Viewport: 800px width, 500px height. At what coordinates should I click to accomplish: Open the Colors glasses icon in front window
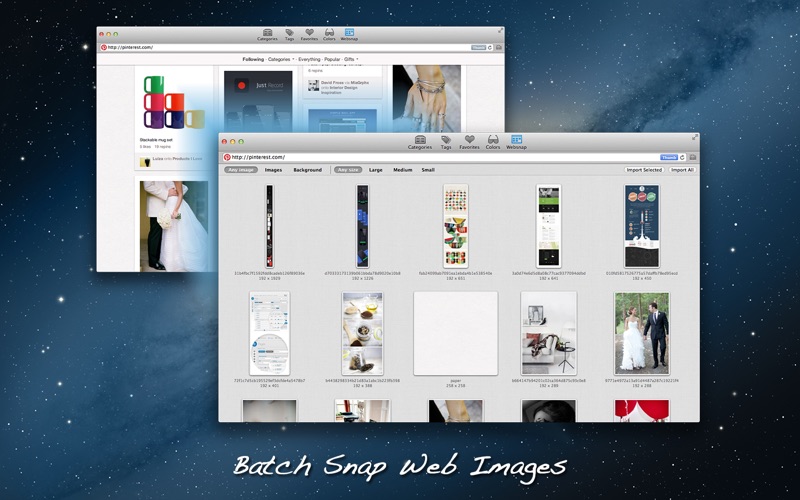pyautogui.click(x=493, y=142)
